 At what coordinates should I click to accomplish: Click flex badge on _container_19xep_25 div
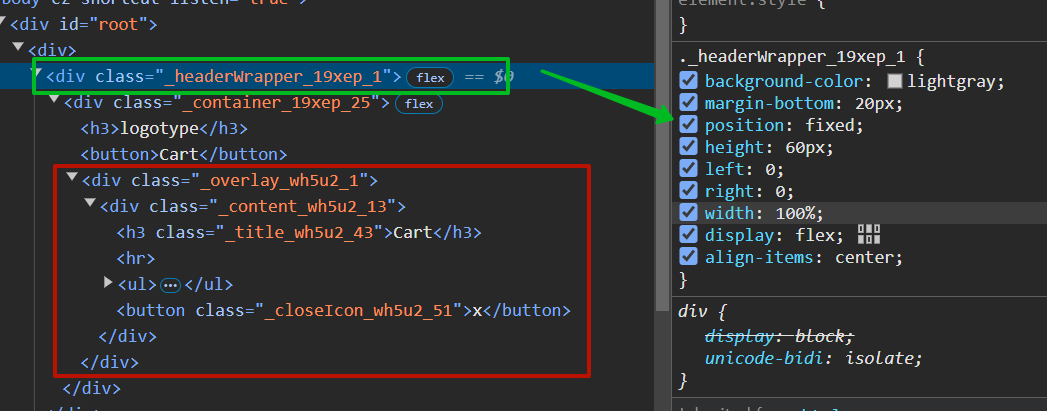[420, 103]
